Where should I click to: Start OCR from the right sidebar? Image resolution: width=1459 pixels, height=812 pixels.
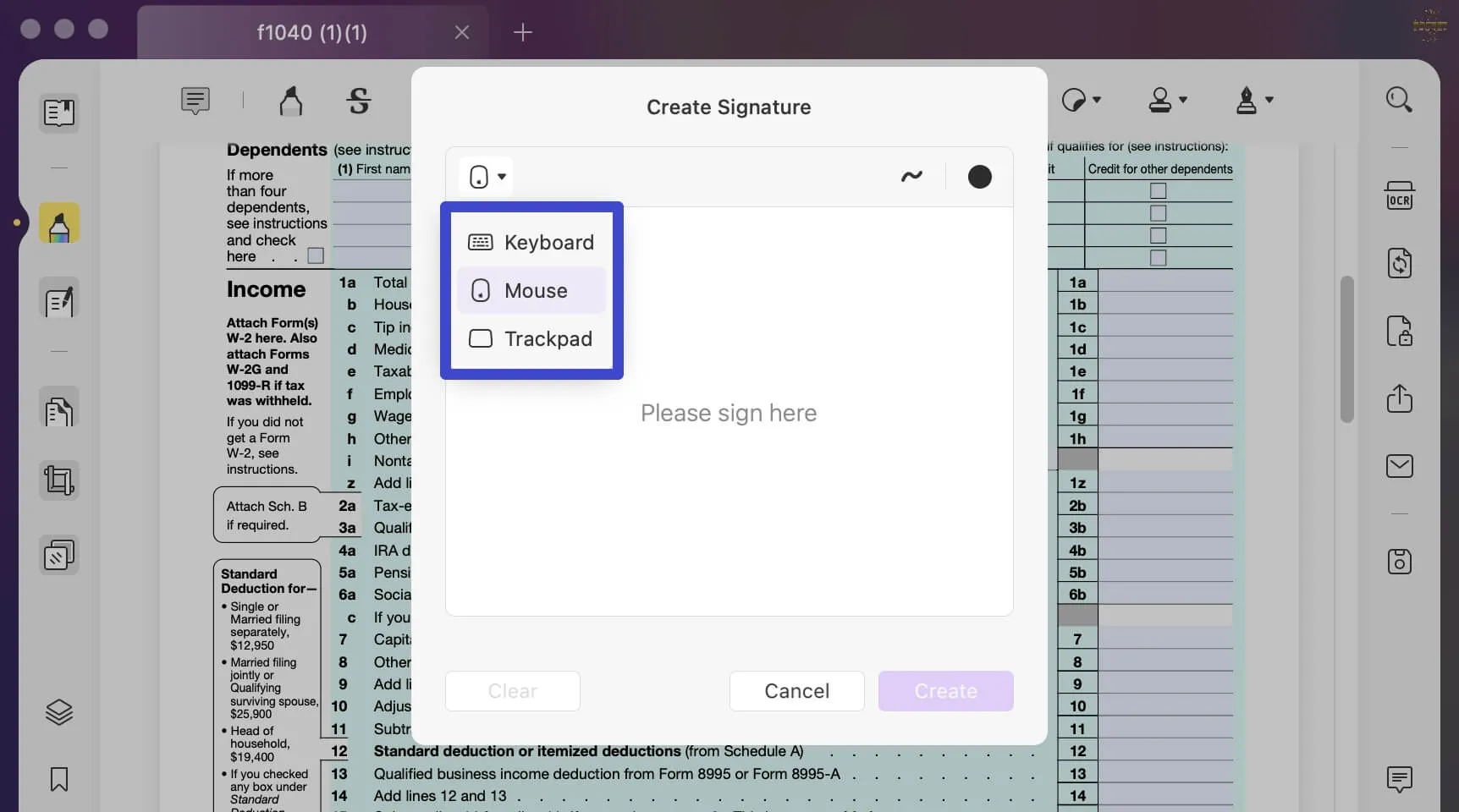(x=1401, y=195)
